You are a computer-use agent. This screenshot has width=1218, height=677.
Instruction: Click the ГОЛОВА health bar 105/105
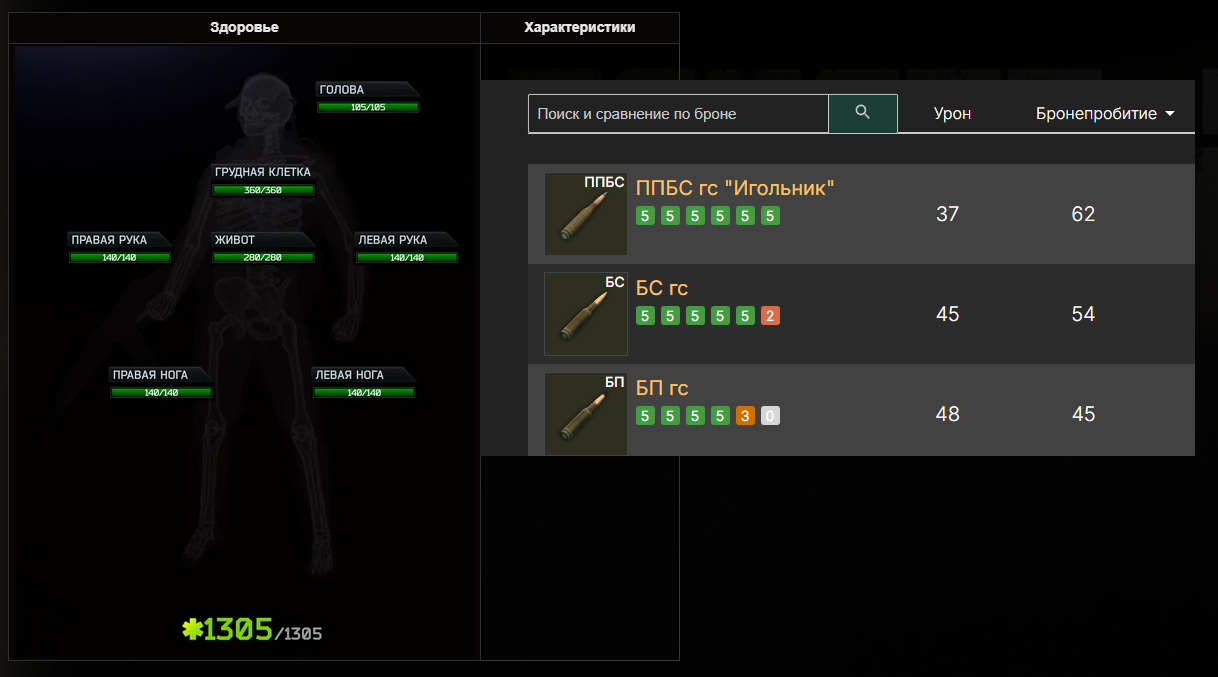tap(368, 107)
